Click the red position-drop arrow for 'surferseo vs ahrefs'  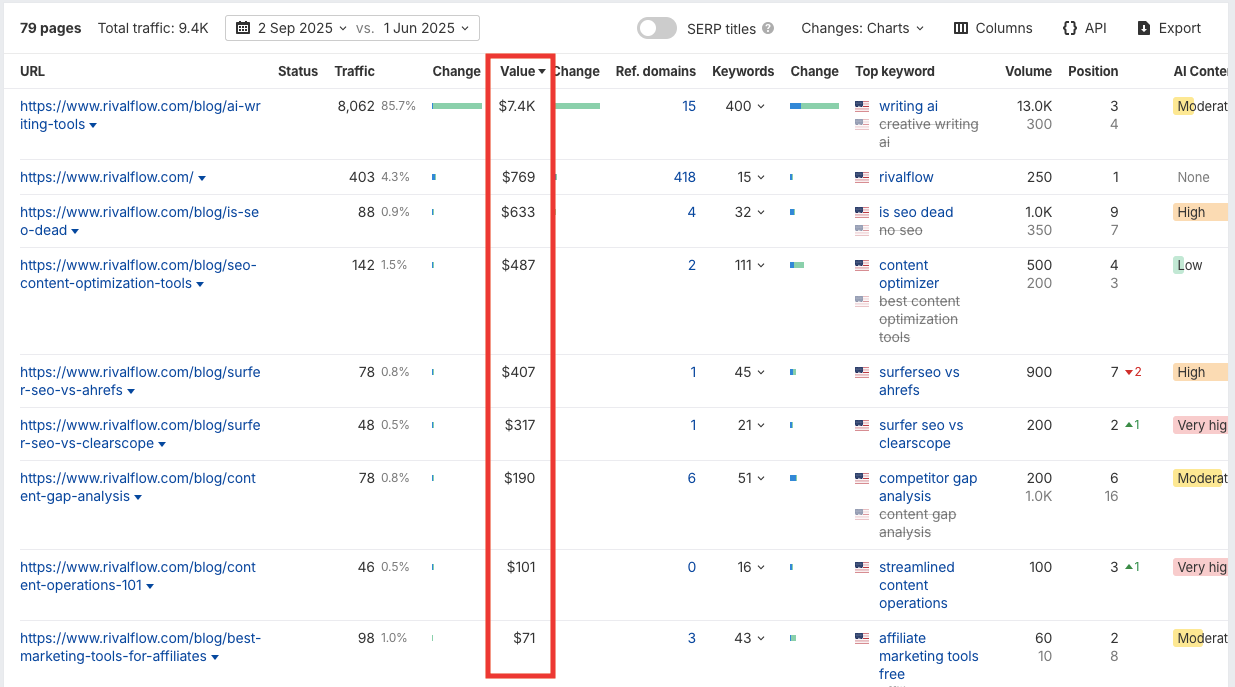[x=1129, y=371]
